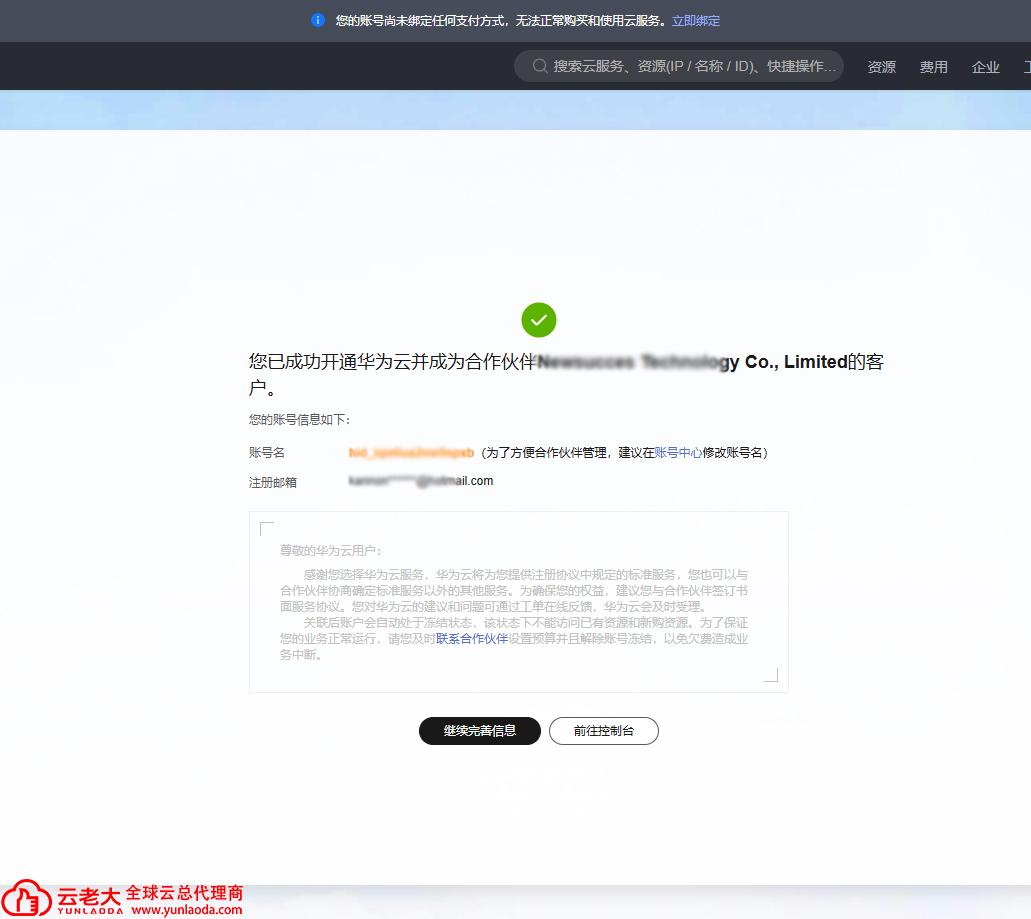Click the bottom-right corner bracket of notice box
Screen dimensions: 1031x919
[x=771, y=675]
